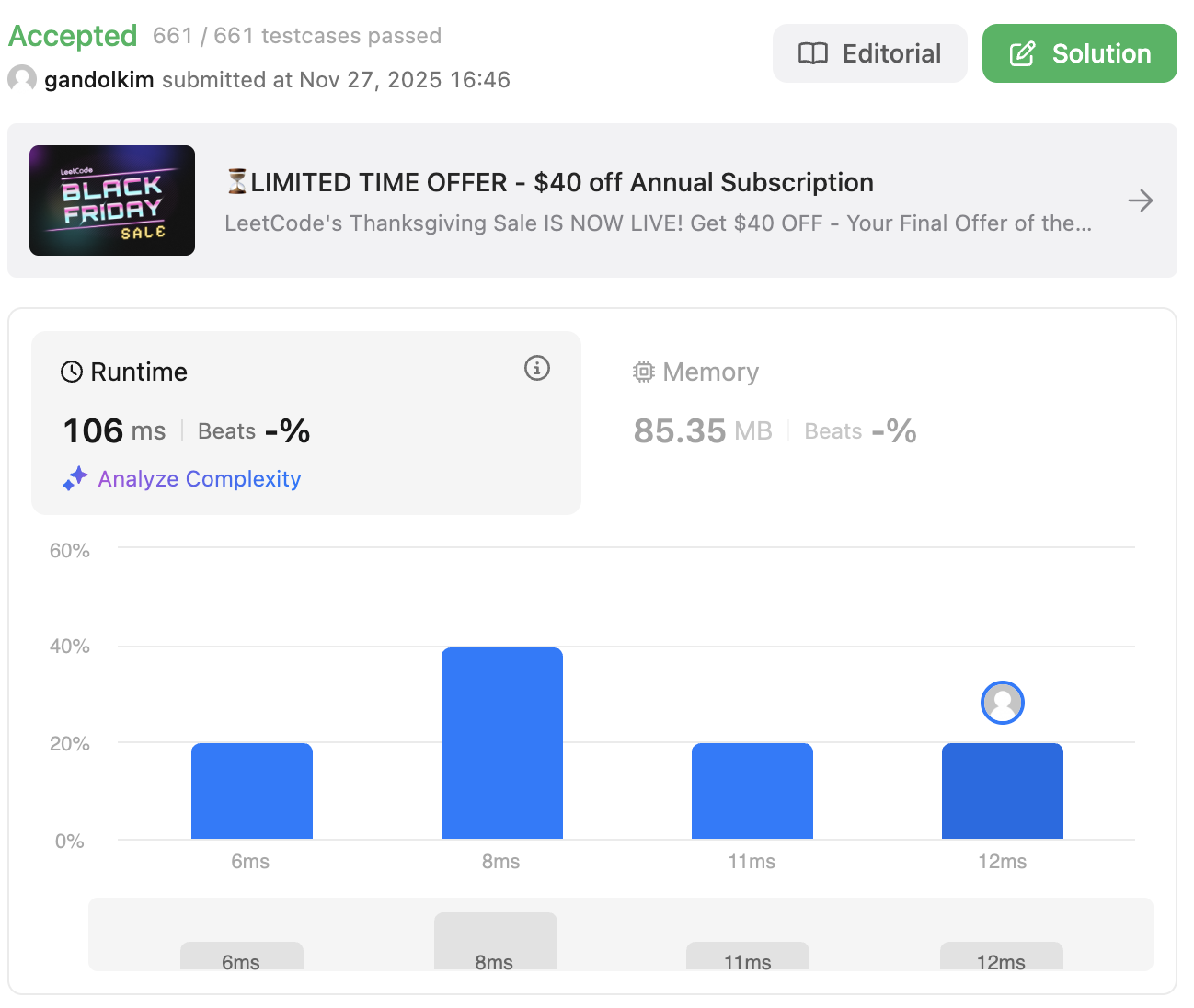Click the 6ms bar in the chart
This screenshot has width=1194, height=1008.
(x=252, y=791)
